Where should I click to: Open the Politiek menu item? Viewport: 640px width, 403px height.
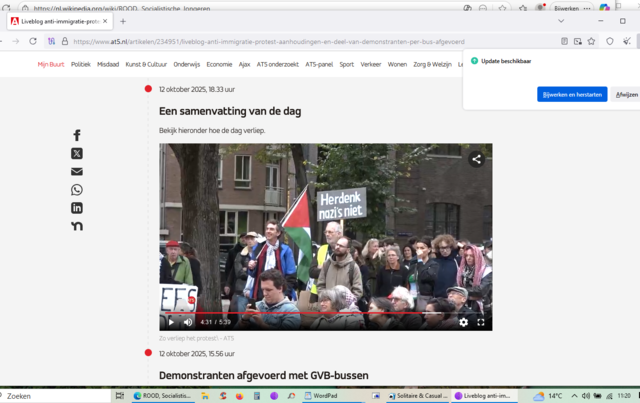pyautogui.click(x=81, y=64)
